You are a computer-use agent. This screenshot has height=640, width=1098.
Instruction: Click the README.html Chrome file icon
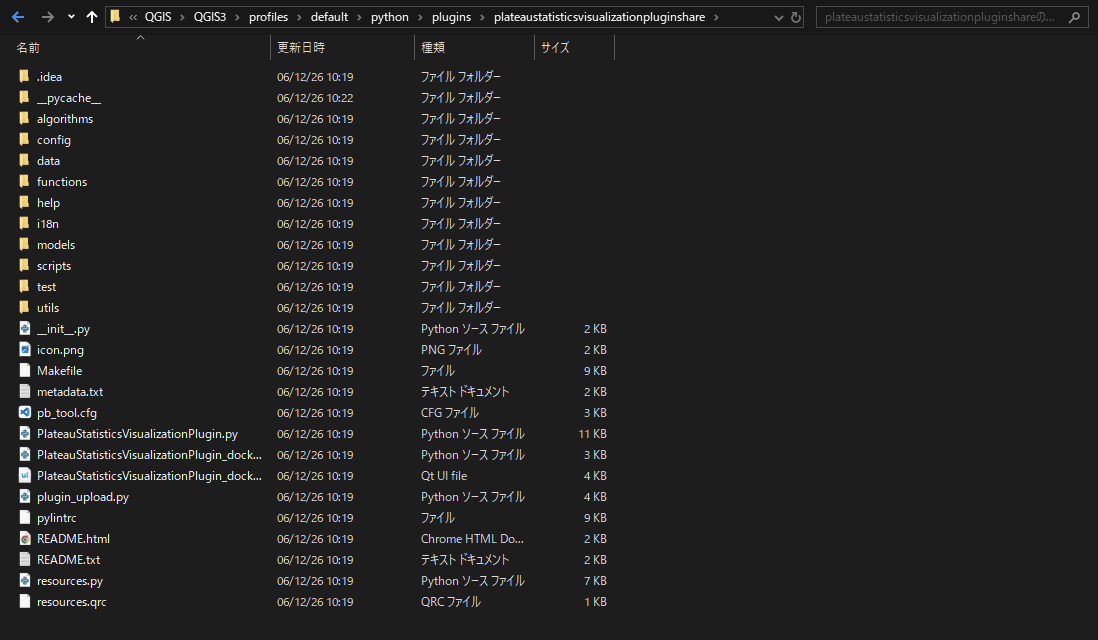25,539
